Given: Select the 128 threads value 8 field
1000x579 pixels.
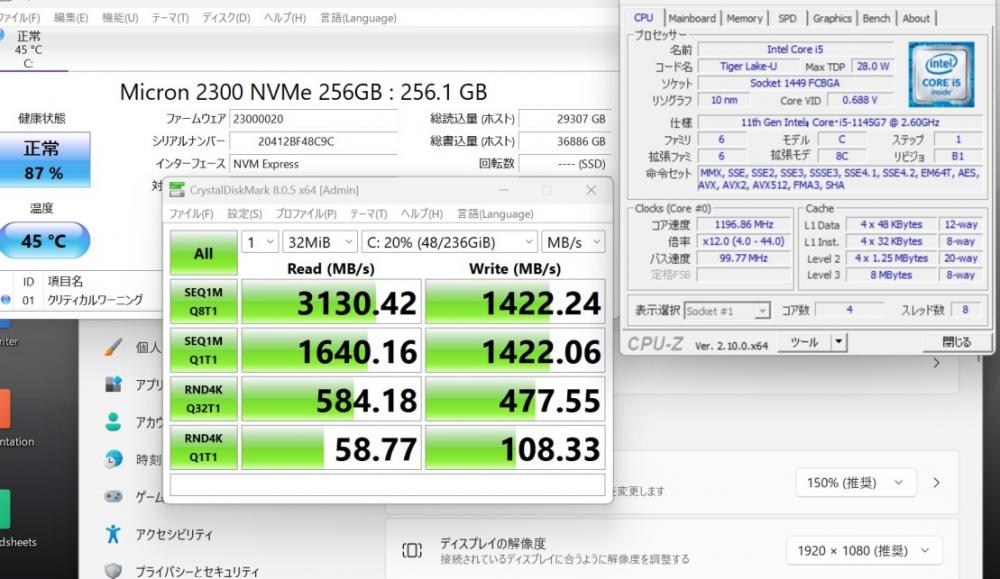Looking at the screenshot, I should click(966, 310).
